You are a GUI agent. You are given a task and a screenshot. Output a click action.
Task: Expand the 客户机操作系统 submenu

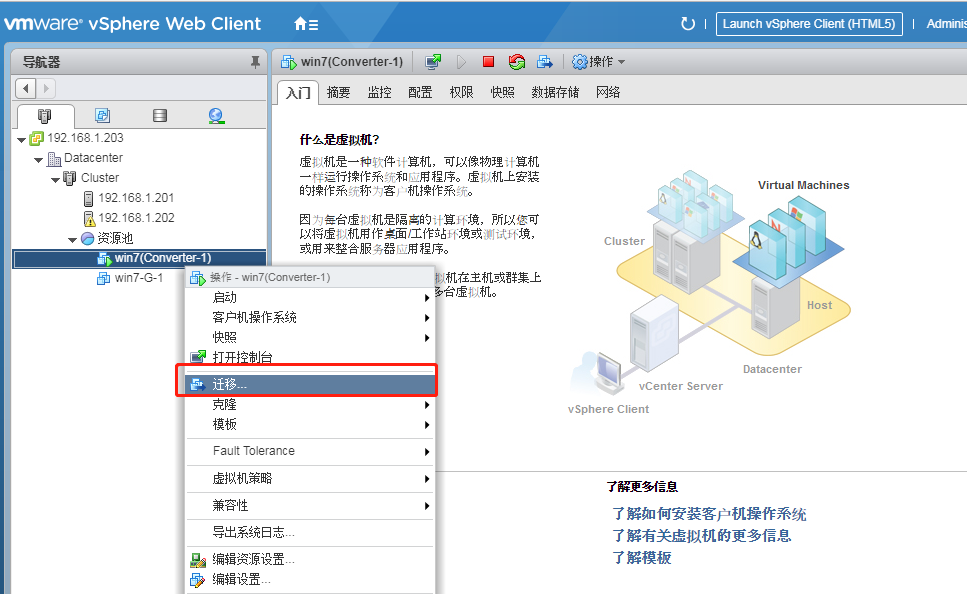427,318
